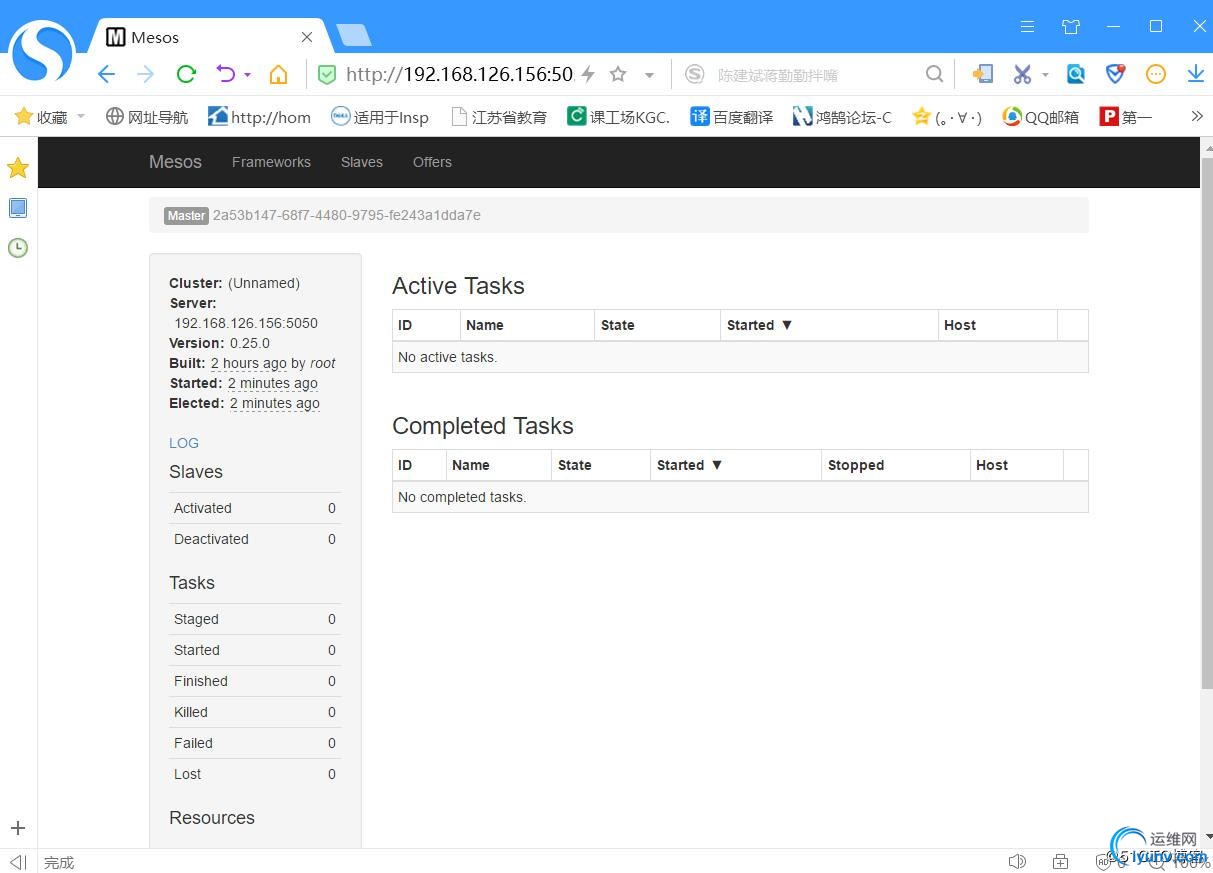This screenshot has width=1213, height=873.
Task: Click the device sync extension icon
Action: (982, 74)
